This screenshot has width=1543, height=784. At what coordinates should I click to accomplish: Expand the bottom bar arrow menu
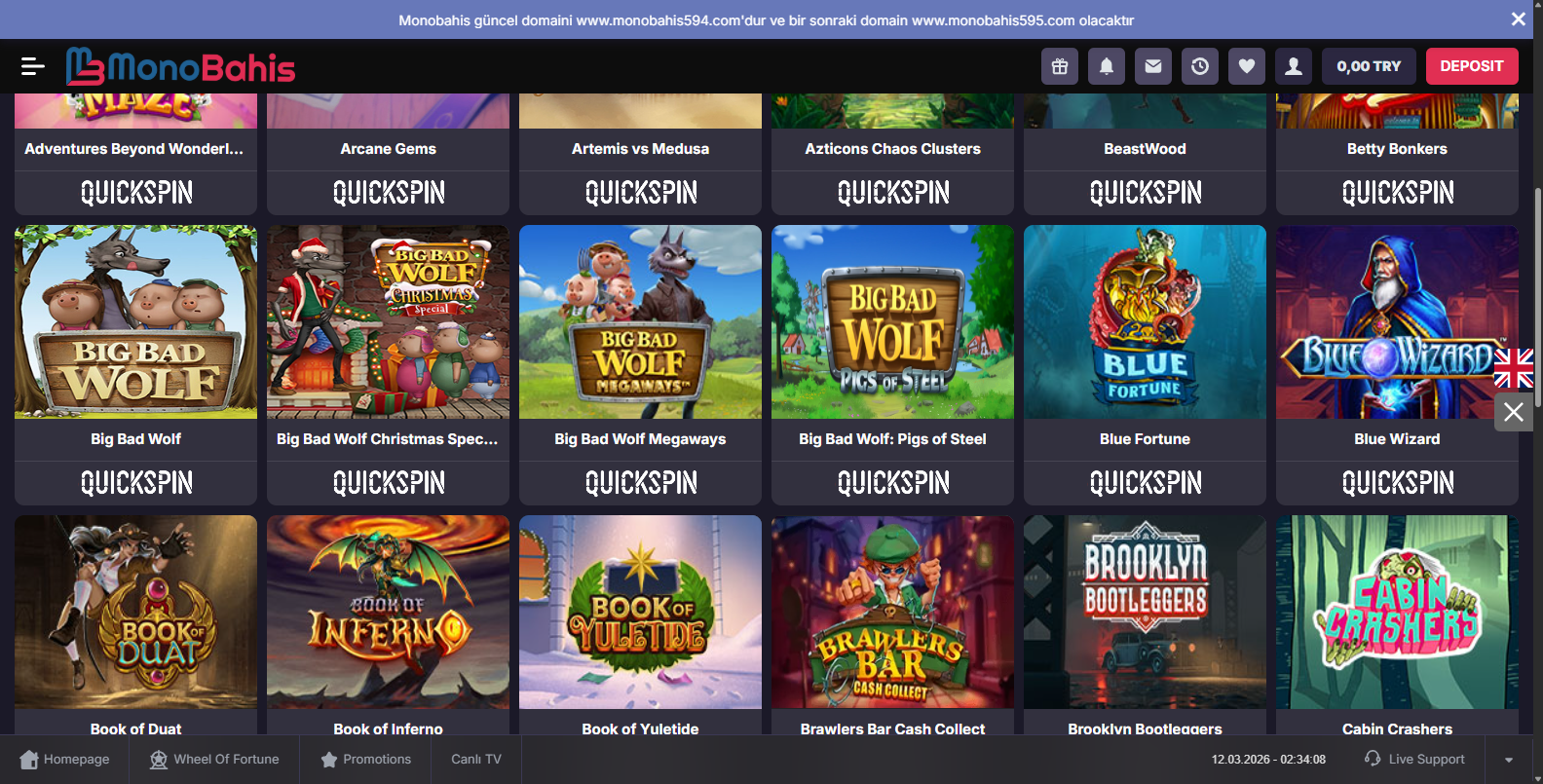click(1508, 760)
